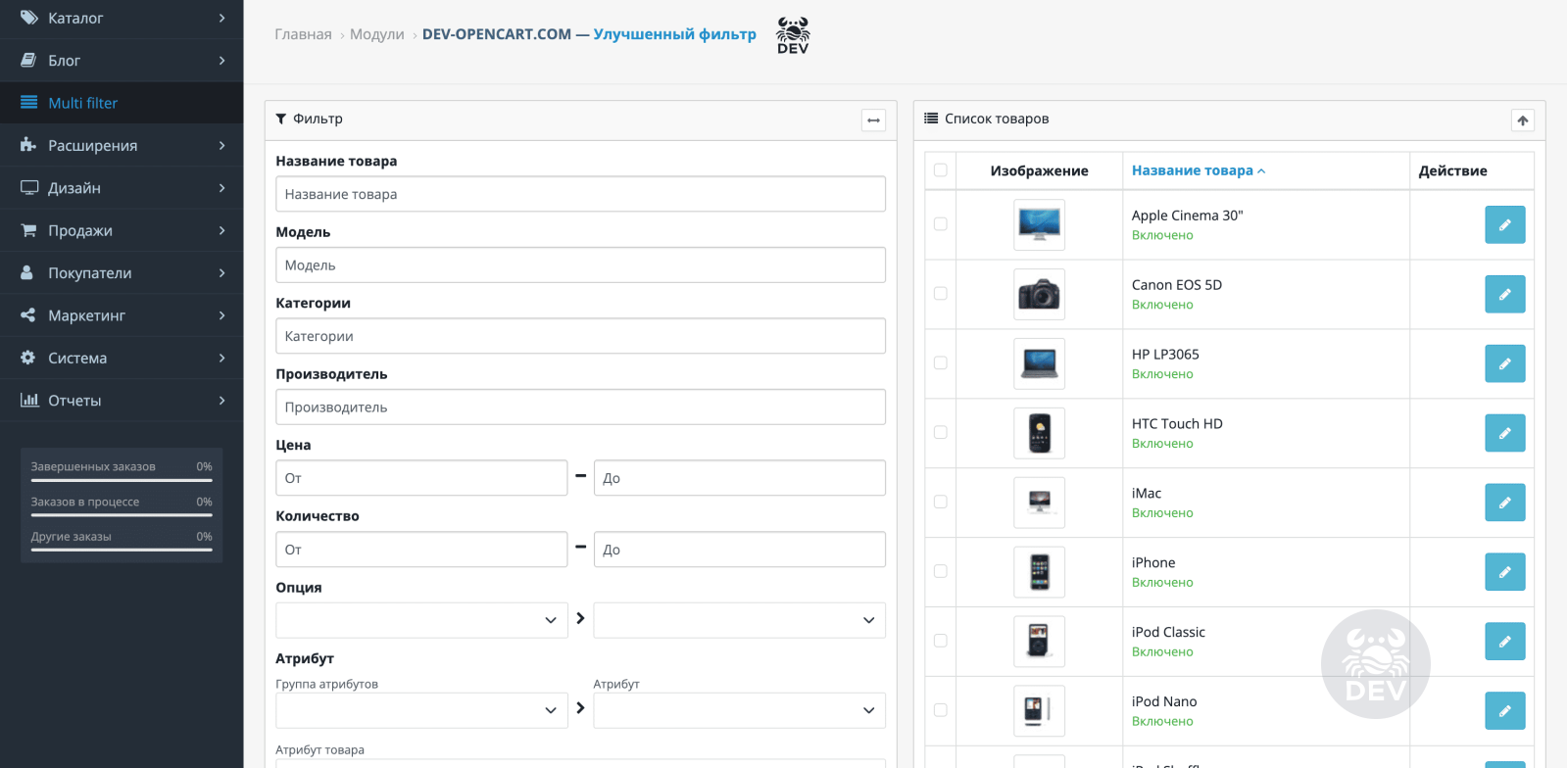Image resolution: width=1568 pixels, height=768 pixels.
Task: Click the Multi filter list icon
Action: click(29, 103)
